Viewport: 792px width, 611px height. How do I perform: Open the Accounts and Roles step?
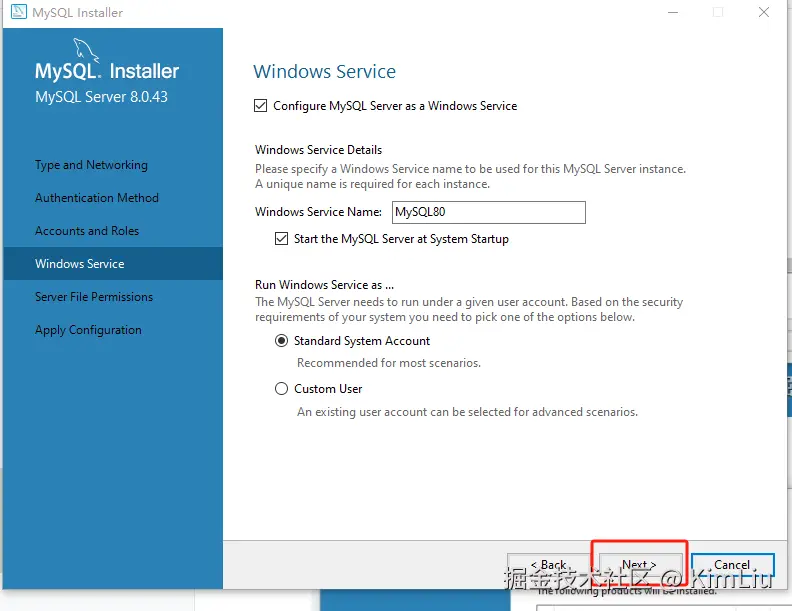(87, 231)
